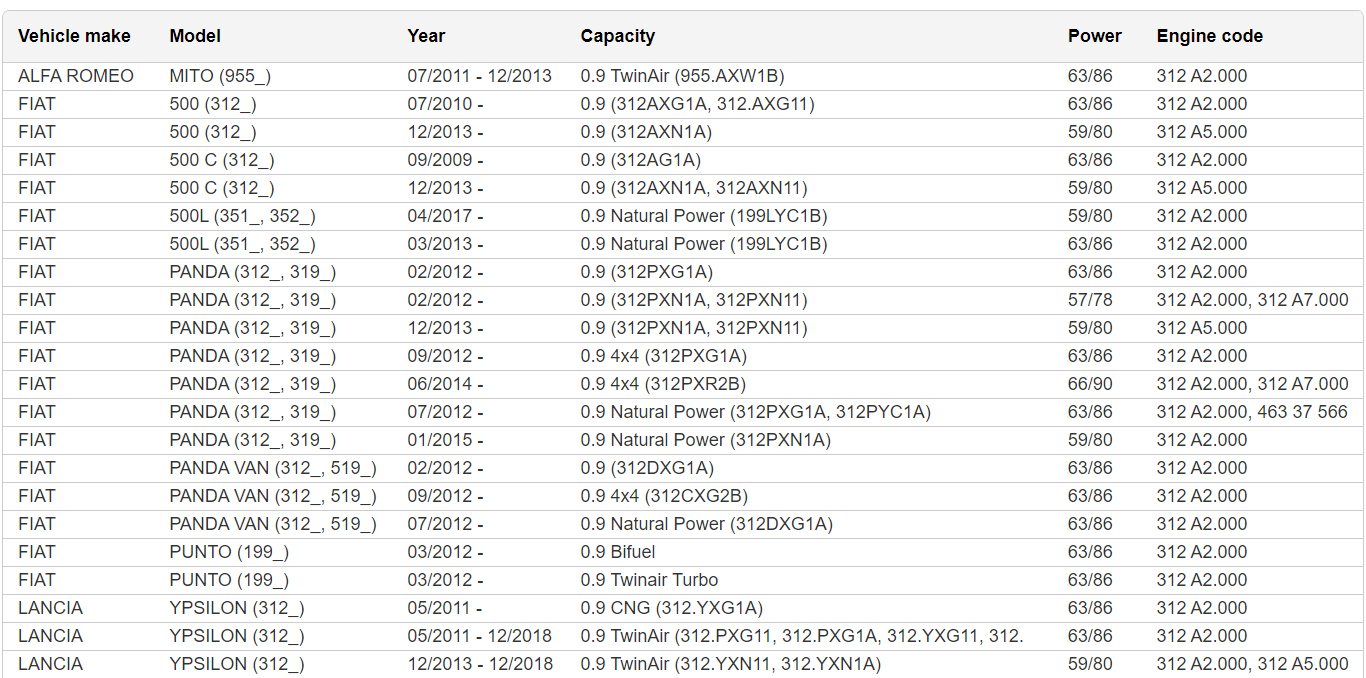Select the 04/2017 year cell
Viewport: 1366px width, 678px height.
(445, 216)
